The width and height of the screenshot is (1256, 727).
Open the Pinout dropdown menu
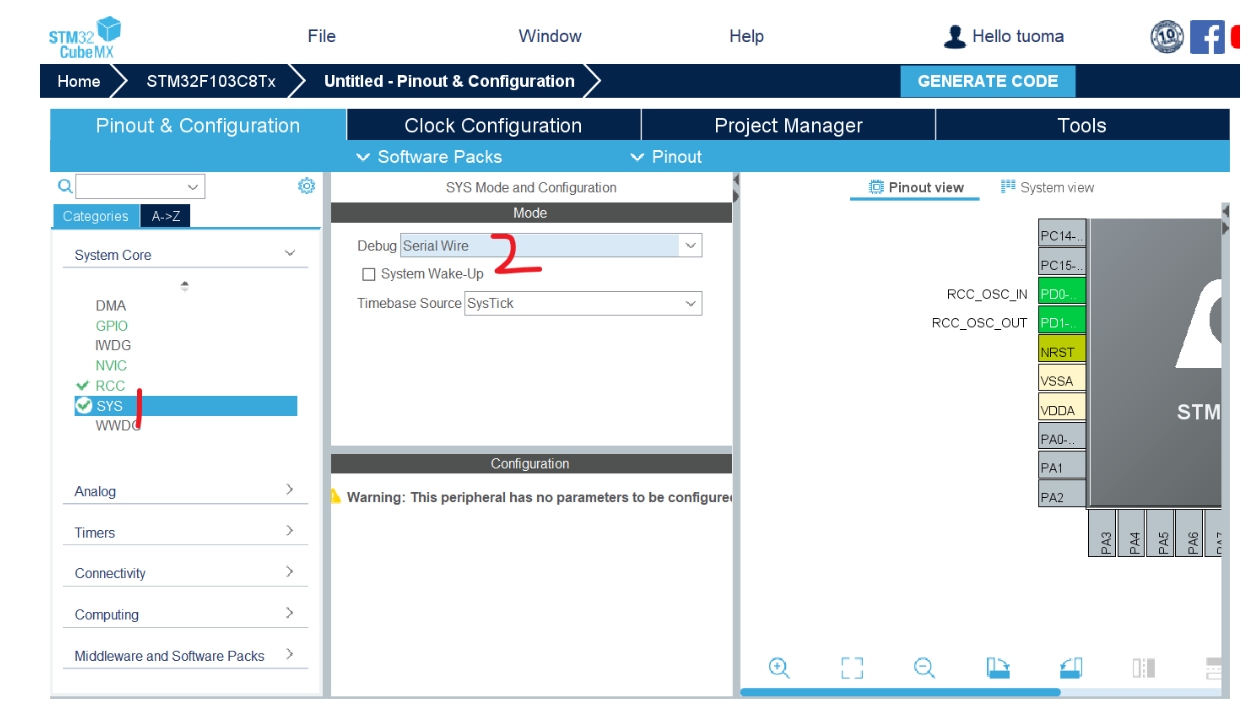point(666,157)
